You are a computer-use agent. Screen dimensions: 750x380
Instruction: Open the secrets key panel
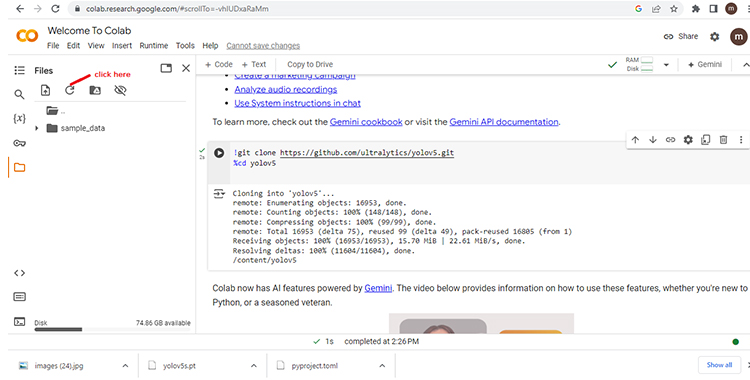pos(19,143)
